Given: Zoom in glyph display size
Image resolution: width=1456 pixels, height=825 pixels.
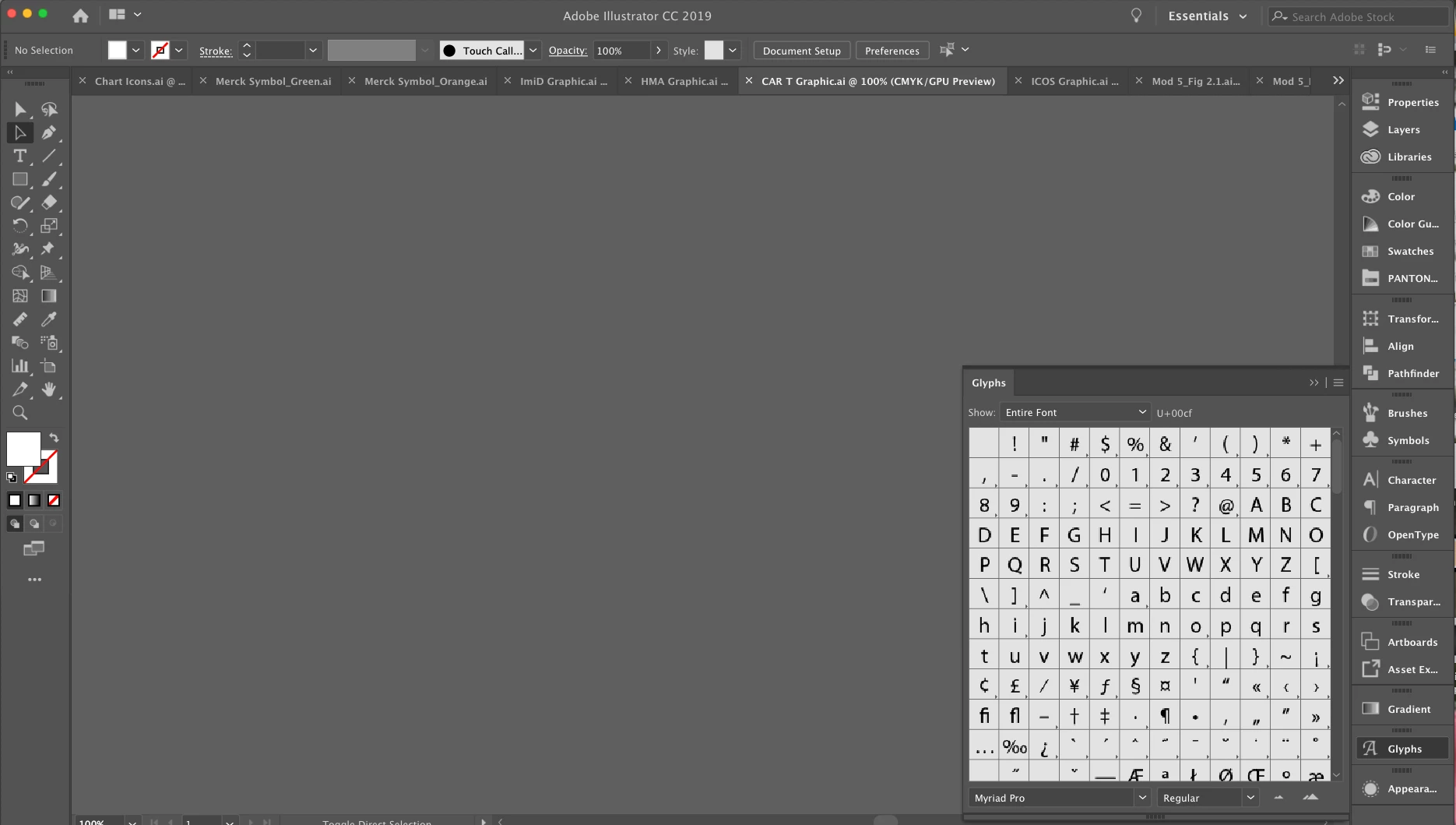Looking at the screenshot, I should [1311, 797].
